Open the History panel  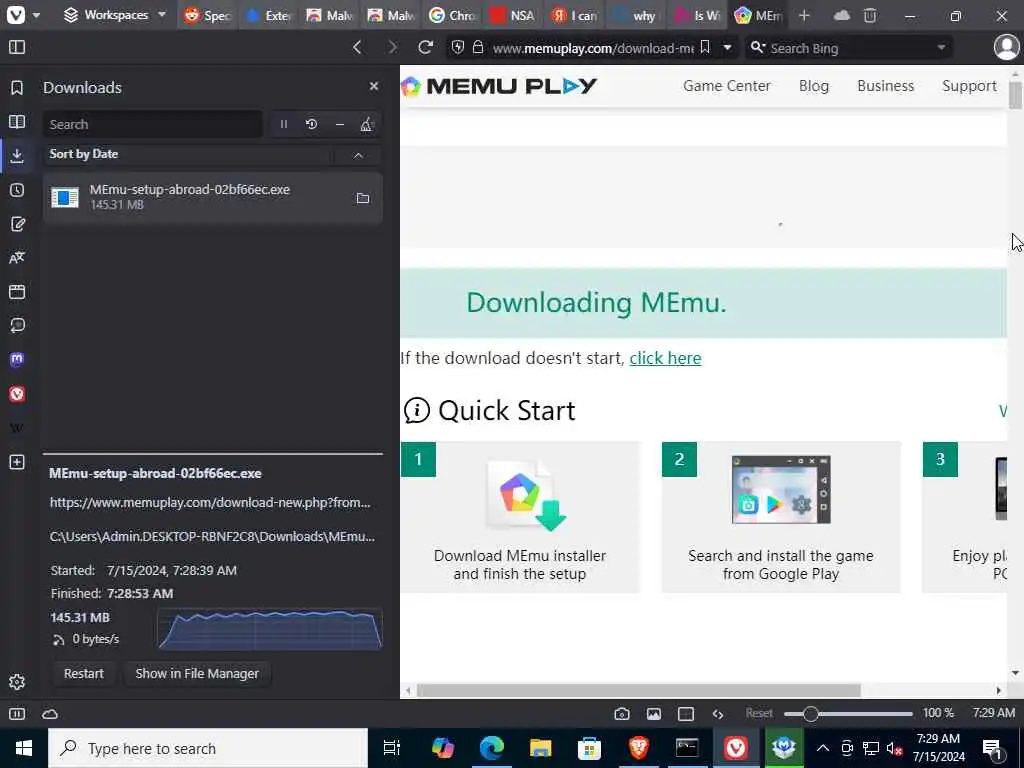point(17,190)
